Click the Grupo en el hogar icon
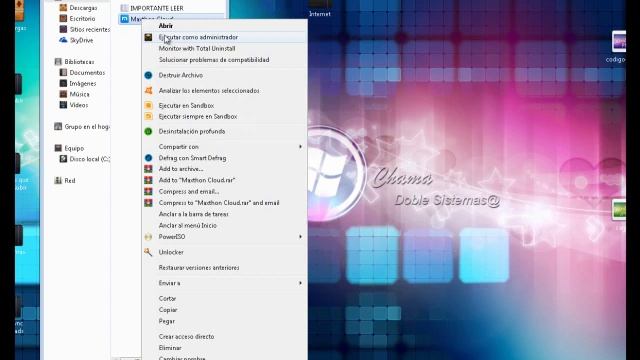 (x=58, y=127)
